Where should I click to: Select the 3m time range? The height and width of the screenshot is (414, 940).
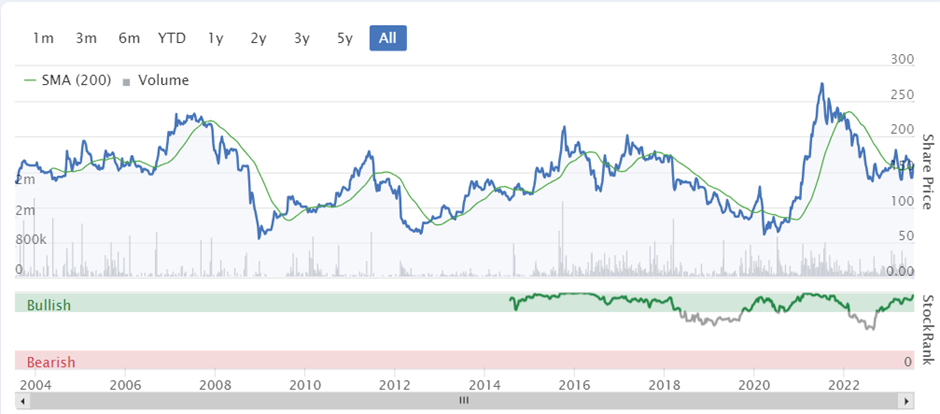coord(86,38)
